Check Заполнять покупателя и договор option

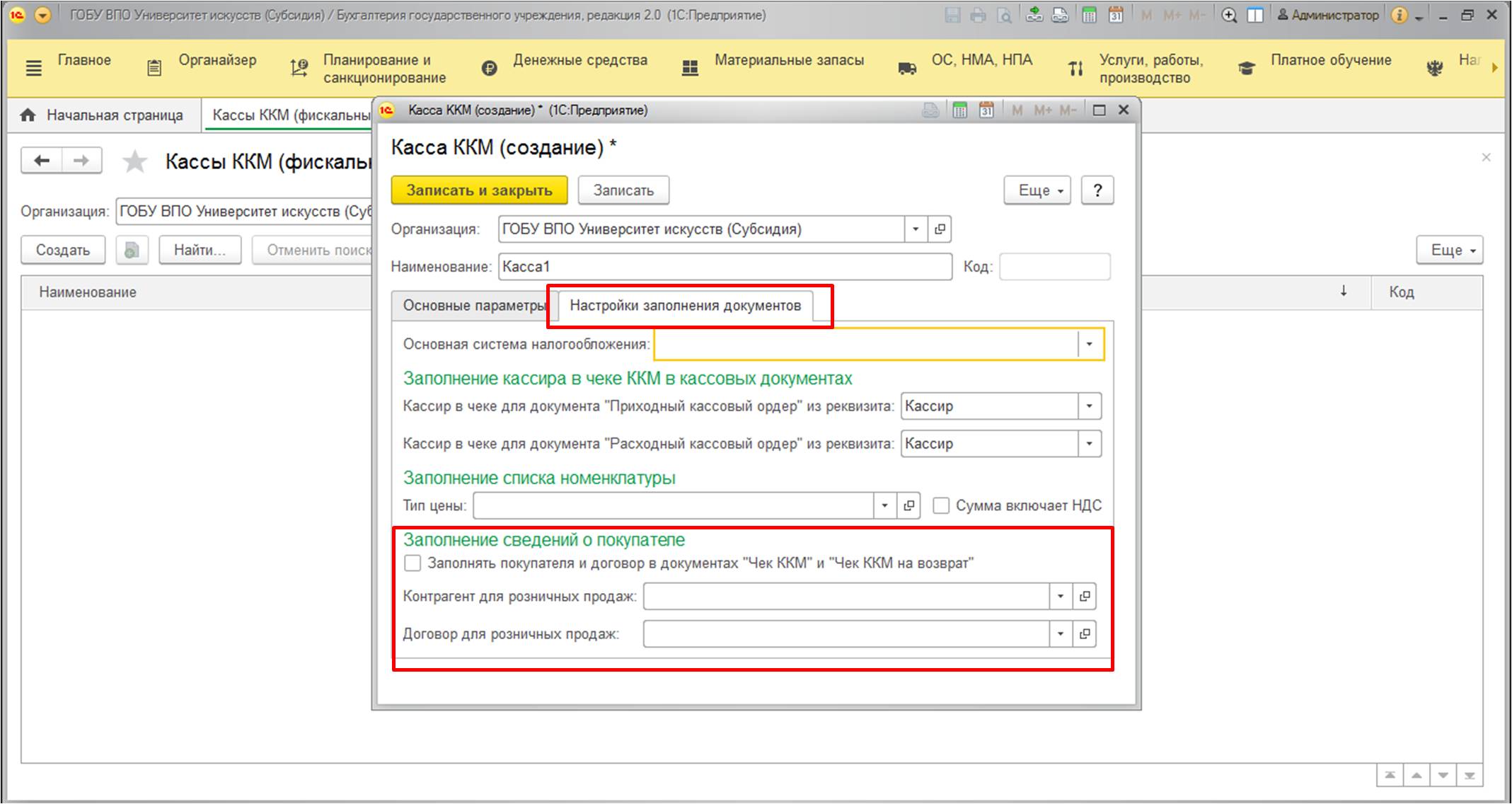click(412, 563)
